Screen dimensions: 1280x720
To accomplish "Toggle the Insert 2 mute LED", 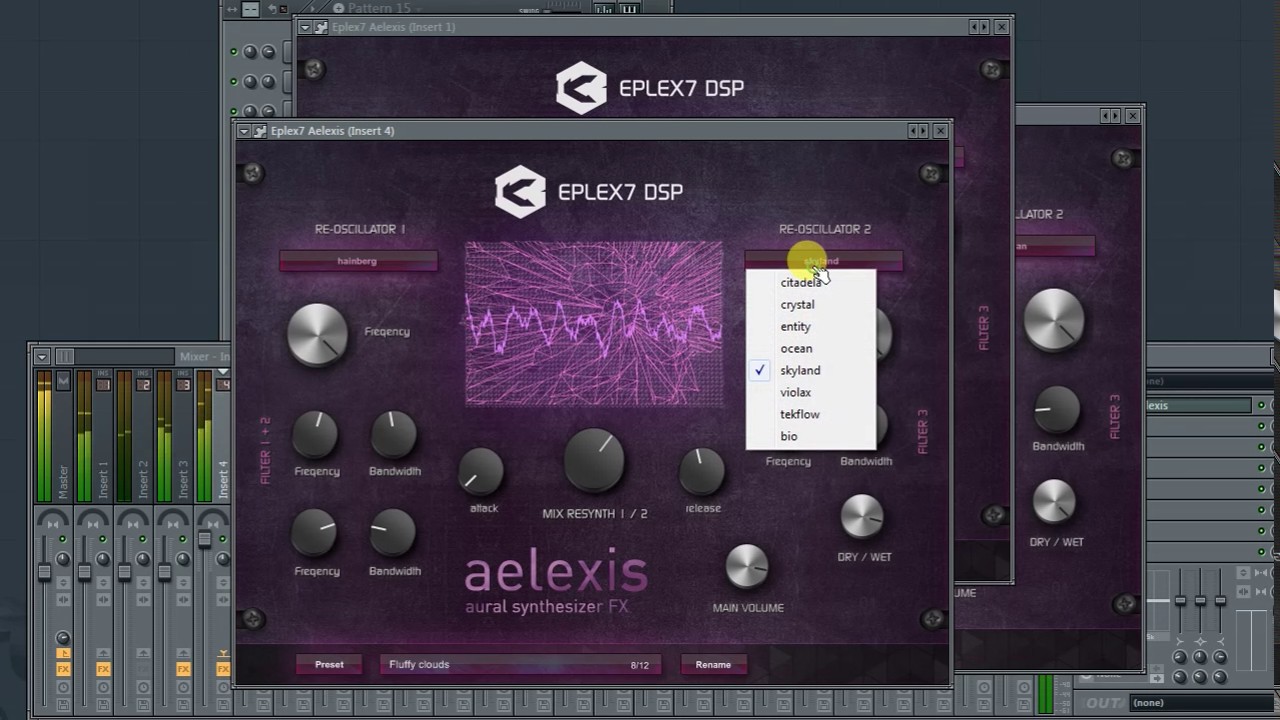I will (142, 538).
